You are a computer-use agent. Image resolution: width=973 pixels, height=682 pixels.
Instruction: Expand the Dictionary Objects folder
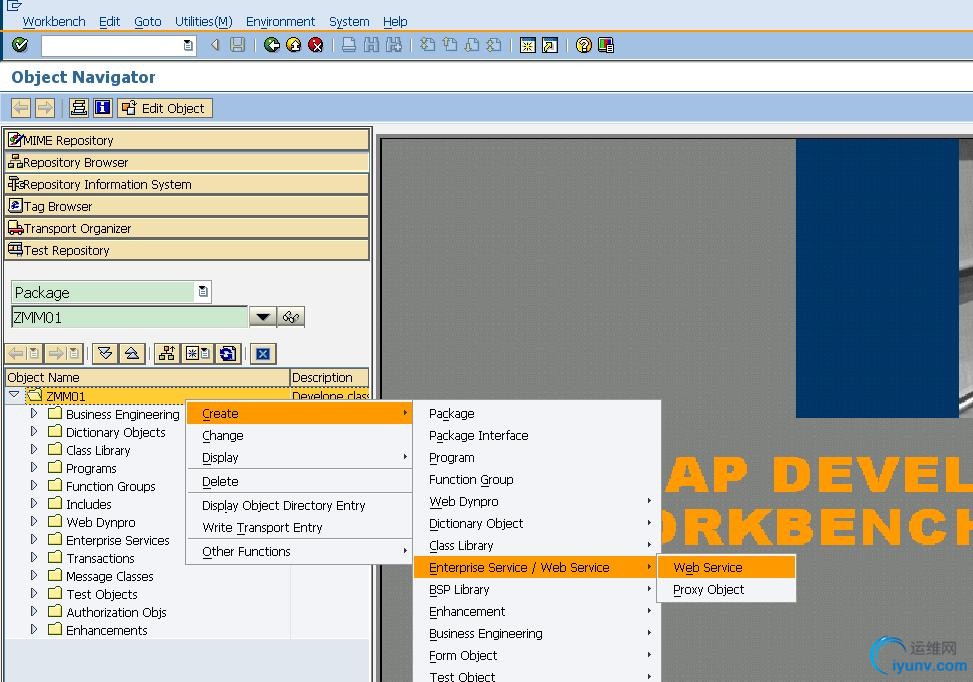(x=34, y=431)
